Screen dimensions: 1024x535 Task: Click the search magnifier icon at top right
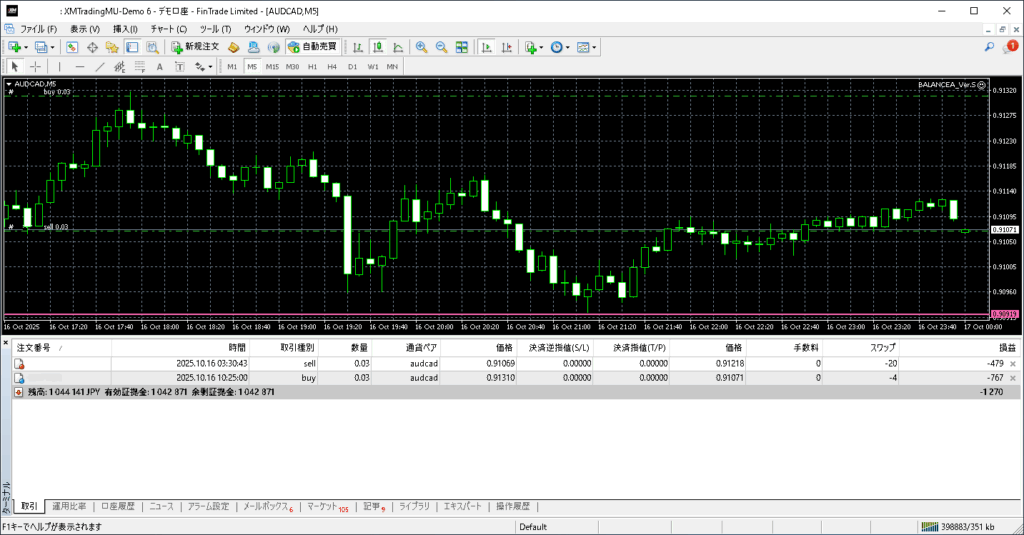989,47
